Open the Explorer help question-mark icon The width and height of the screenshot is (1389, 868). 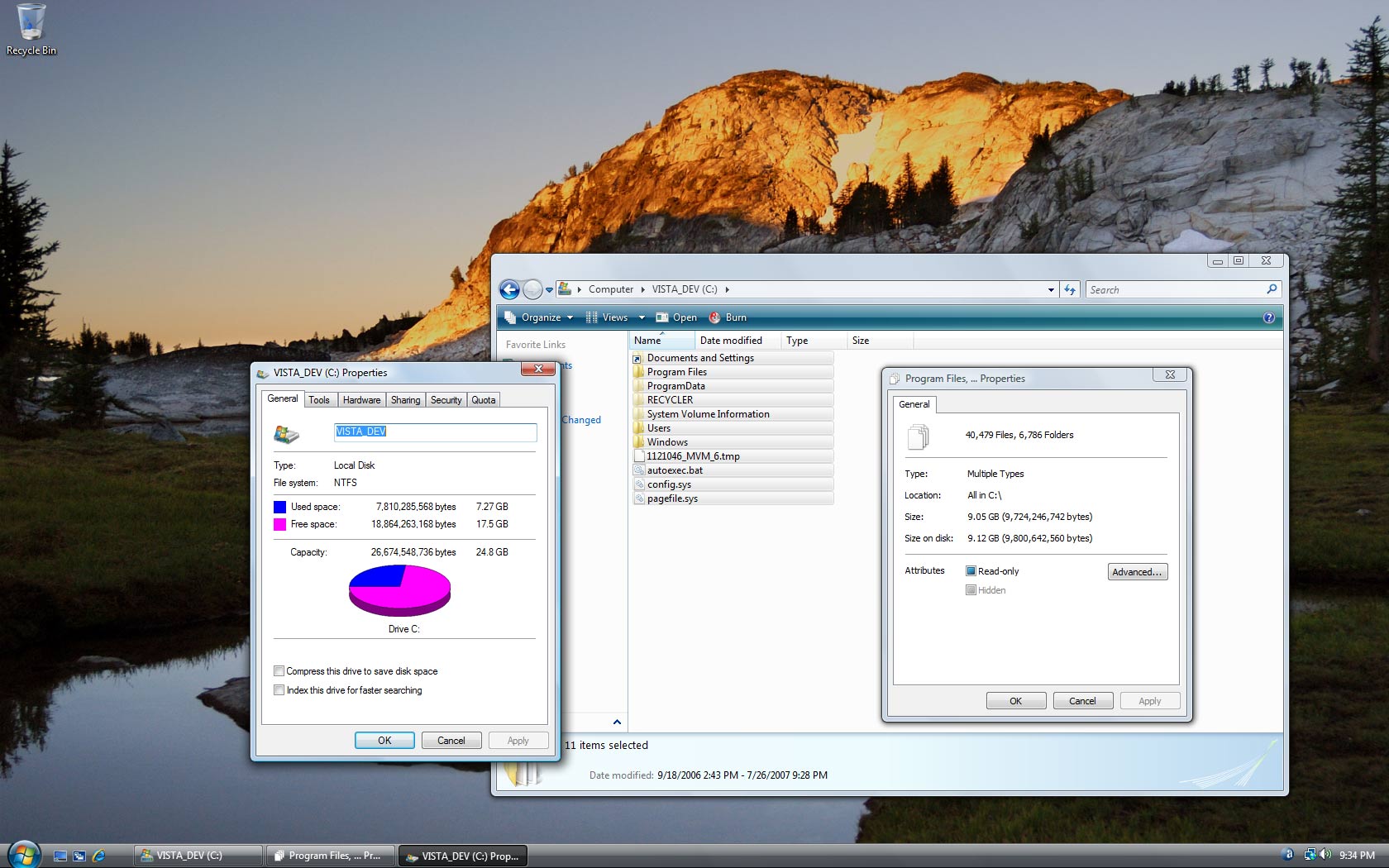[1268, 317]
